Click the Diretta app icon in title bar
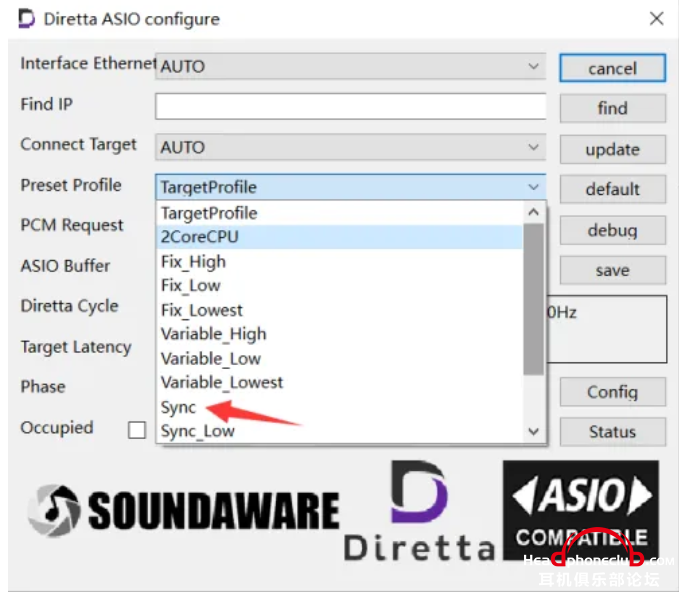The image size is (679, 592). (x=26, y=19)
